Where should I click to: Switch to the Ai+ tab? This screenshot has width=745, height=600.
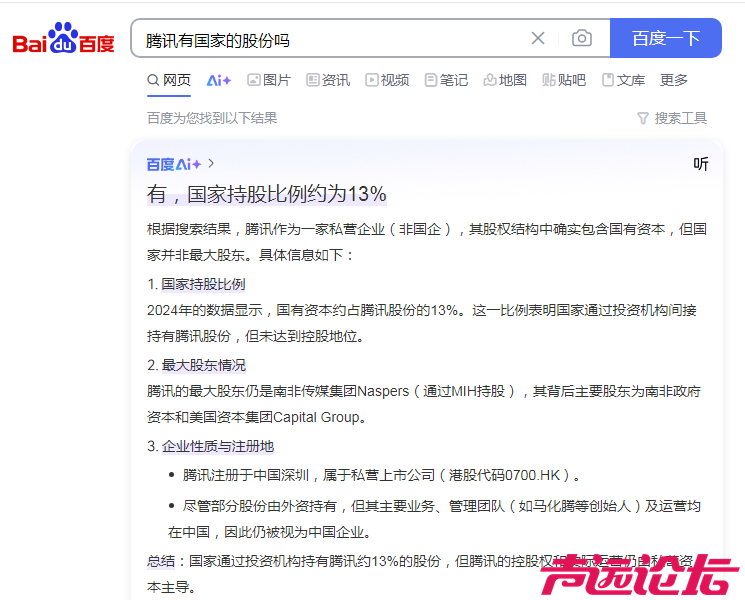pyautogui.click(x=219, y=80)
